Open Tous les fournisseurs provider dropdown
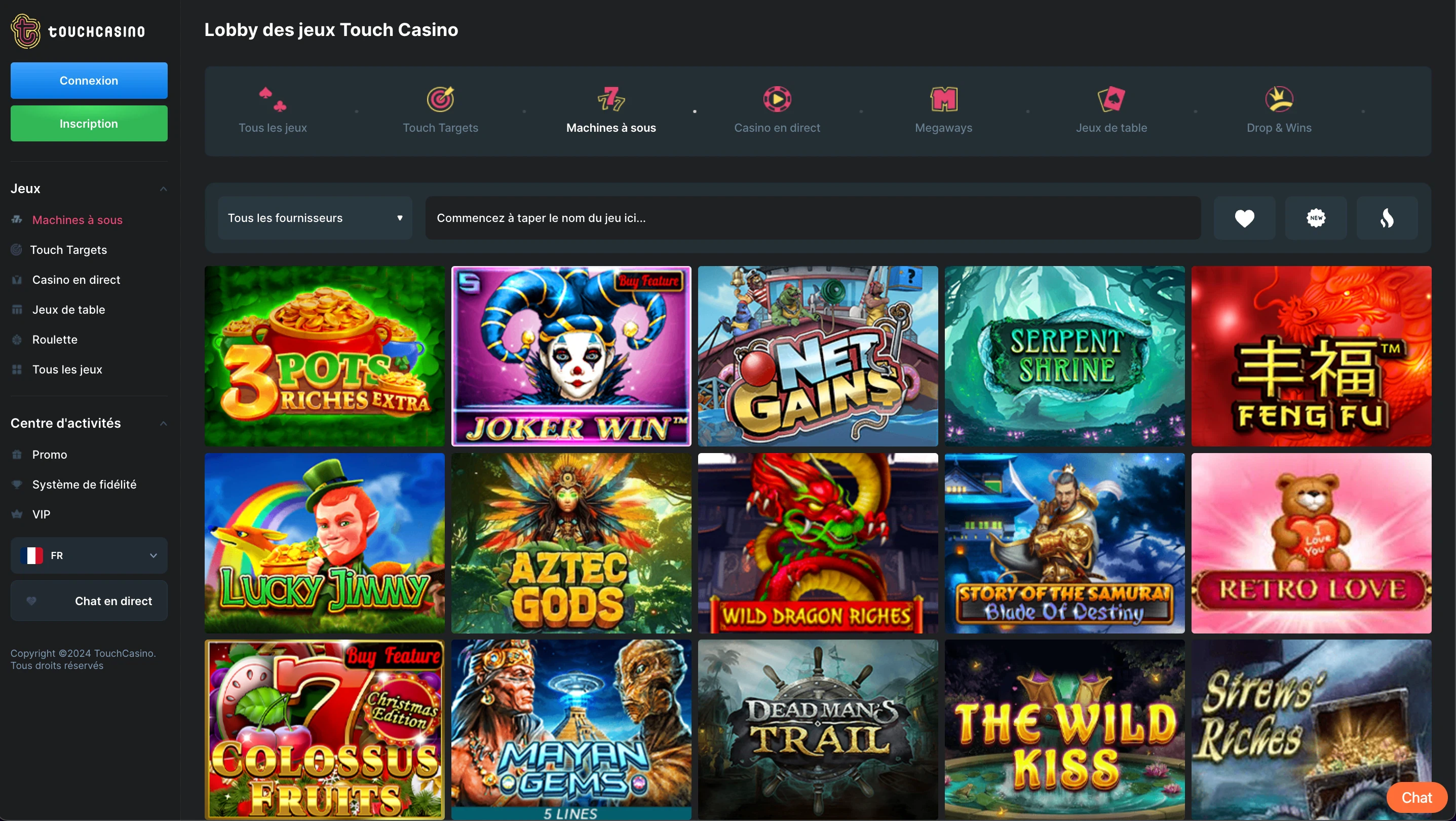 (315, 218)
